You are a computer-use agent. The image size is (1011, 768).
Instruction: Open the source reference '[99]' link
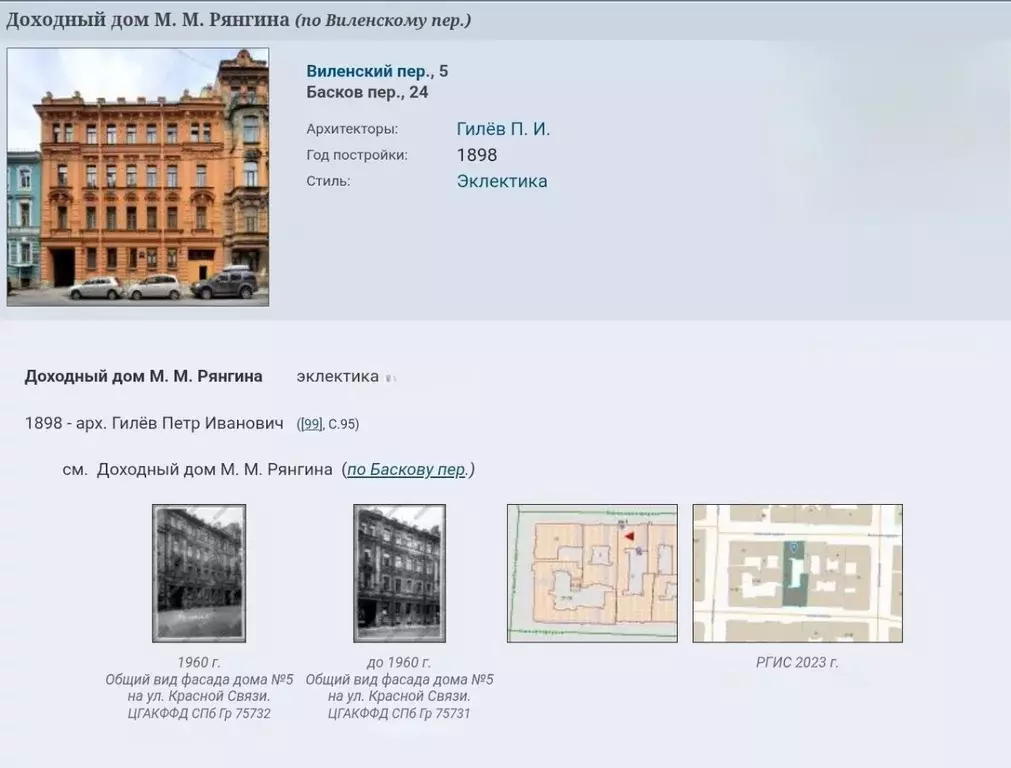(312, 424)
